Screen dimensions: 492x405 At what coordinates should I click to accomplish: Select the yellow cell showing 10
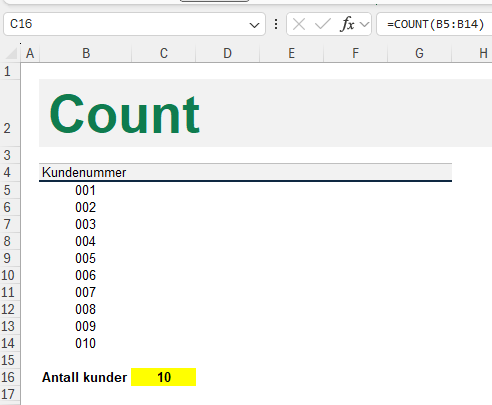164,377
